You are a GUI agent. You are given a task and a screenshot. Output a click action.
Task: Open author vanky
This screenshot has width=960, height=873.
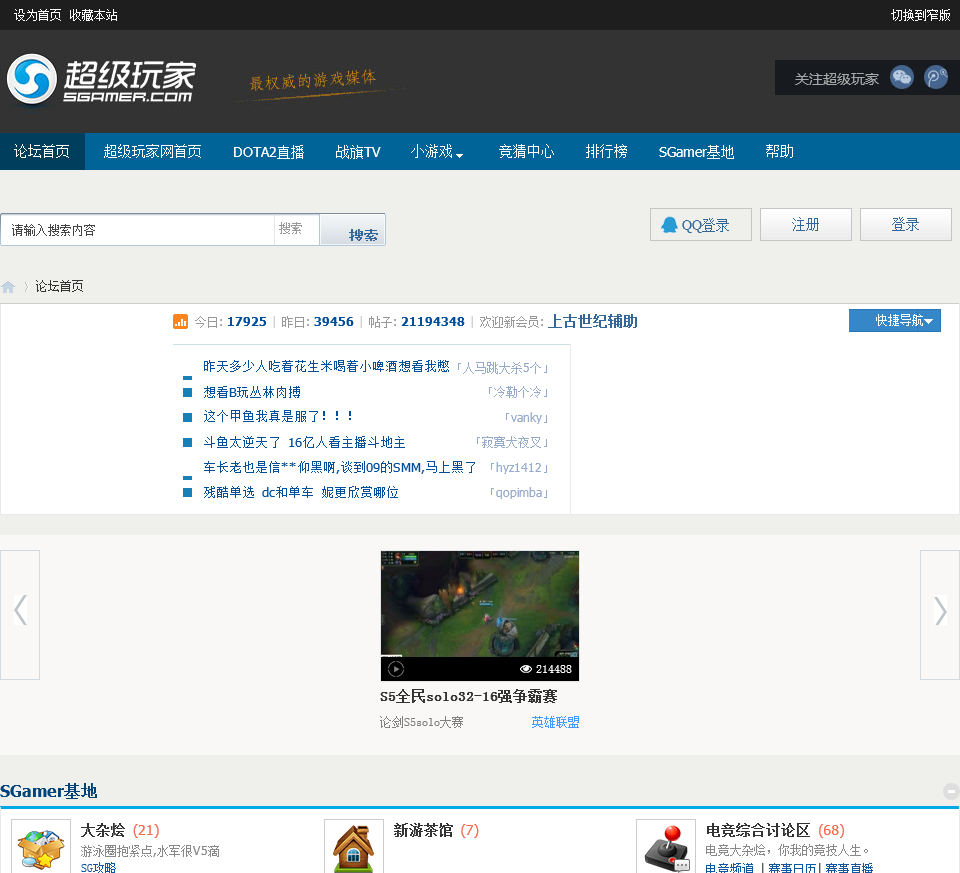[x=527, y=418]
